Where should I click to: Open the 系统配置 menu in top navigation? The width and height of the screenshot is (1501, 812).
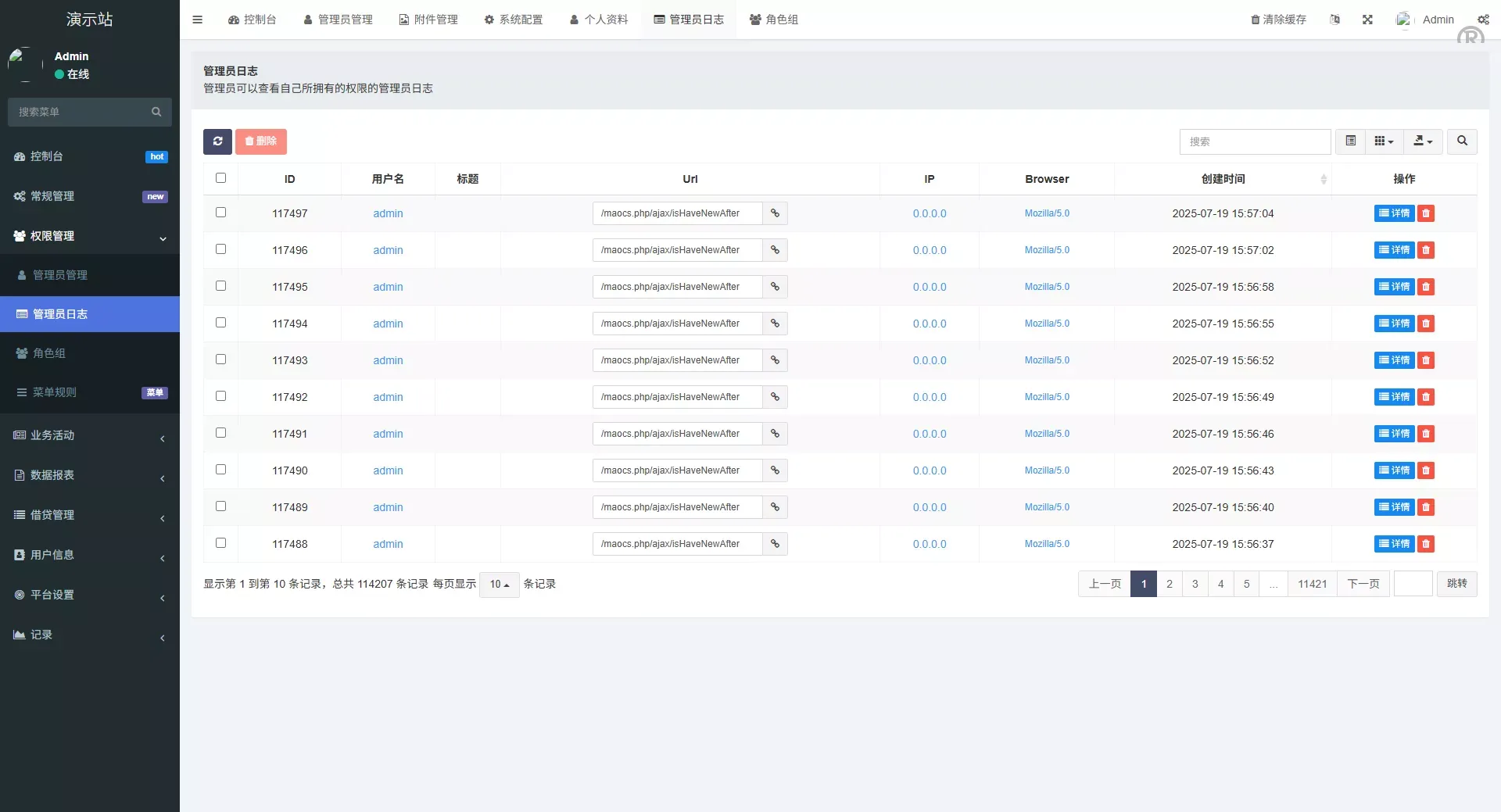[x=514, y=20]
